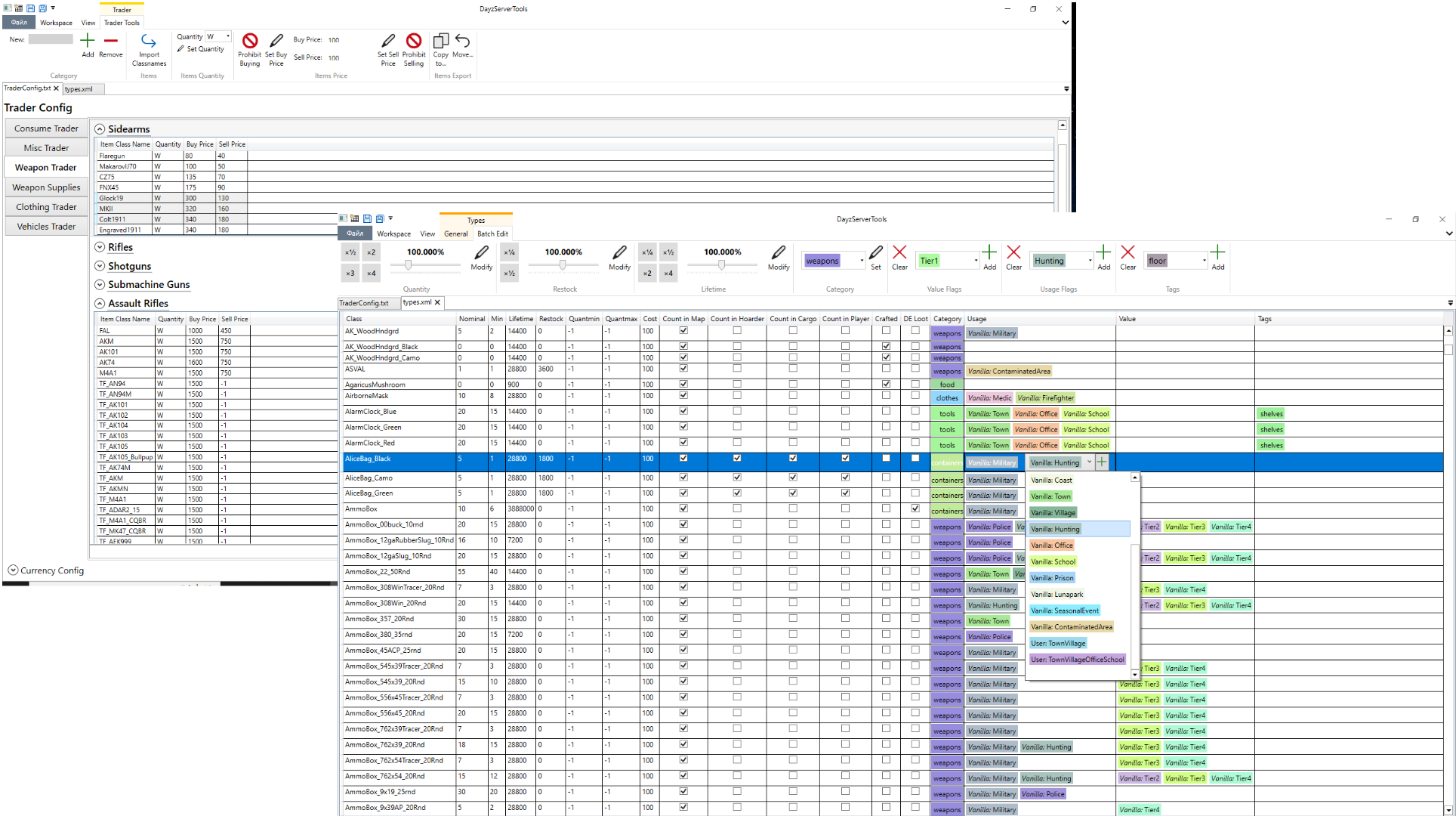The image size is (1456, 816).
Task: Close the types.xml tab in Types window
Action: click(x=437, y=302)
